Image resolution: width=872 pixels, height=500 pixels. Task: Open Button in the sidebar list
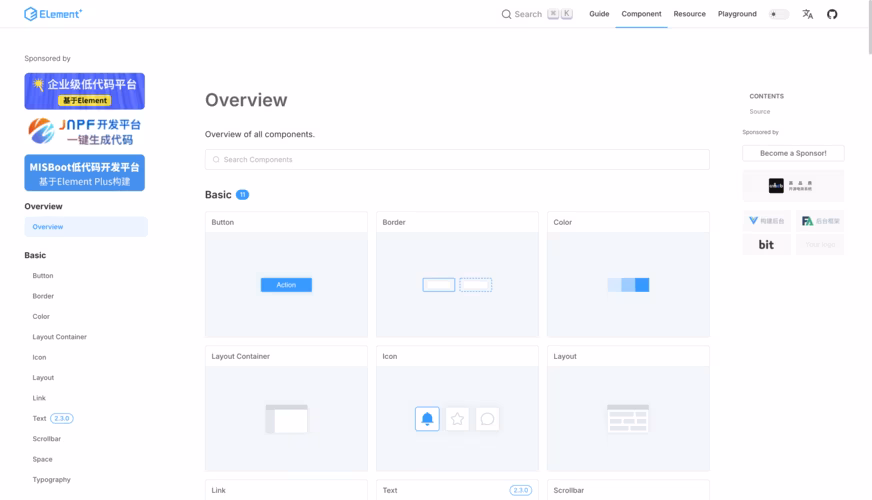coord(43,276)
